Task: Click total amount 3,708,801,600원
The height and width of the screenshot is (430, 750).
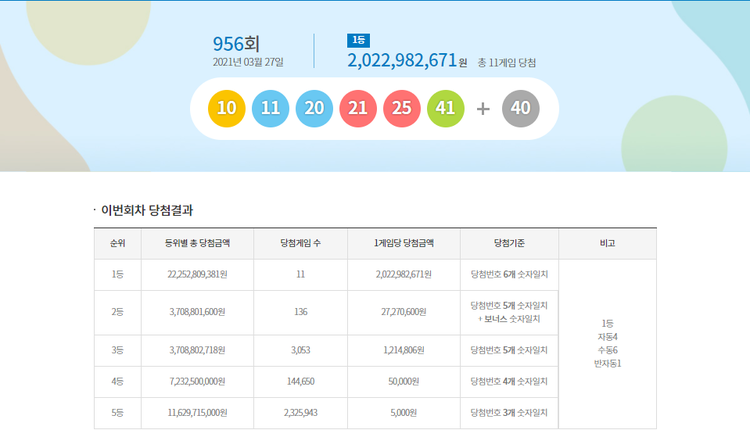Action: point(198,312)
